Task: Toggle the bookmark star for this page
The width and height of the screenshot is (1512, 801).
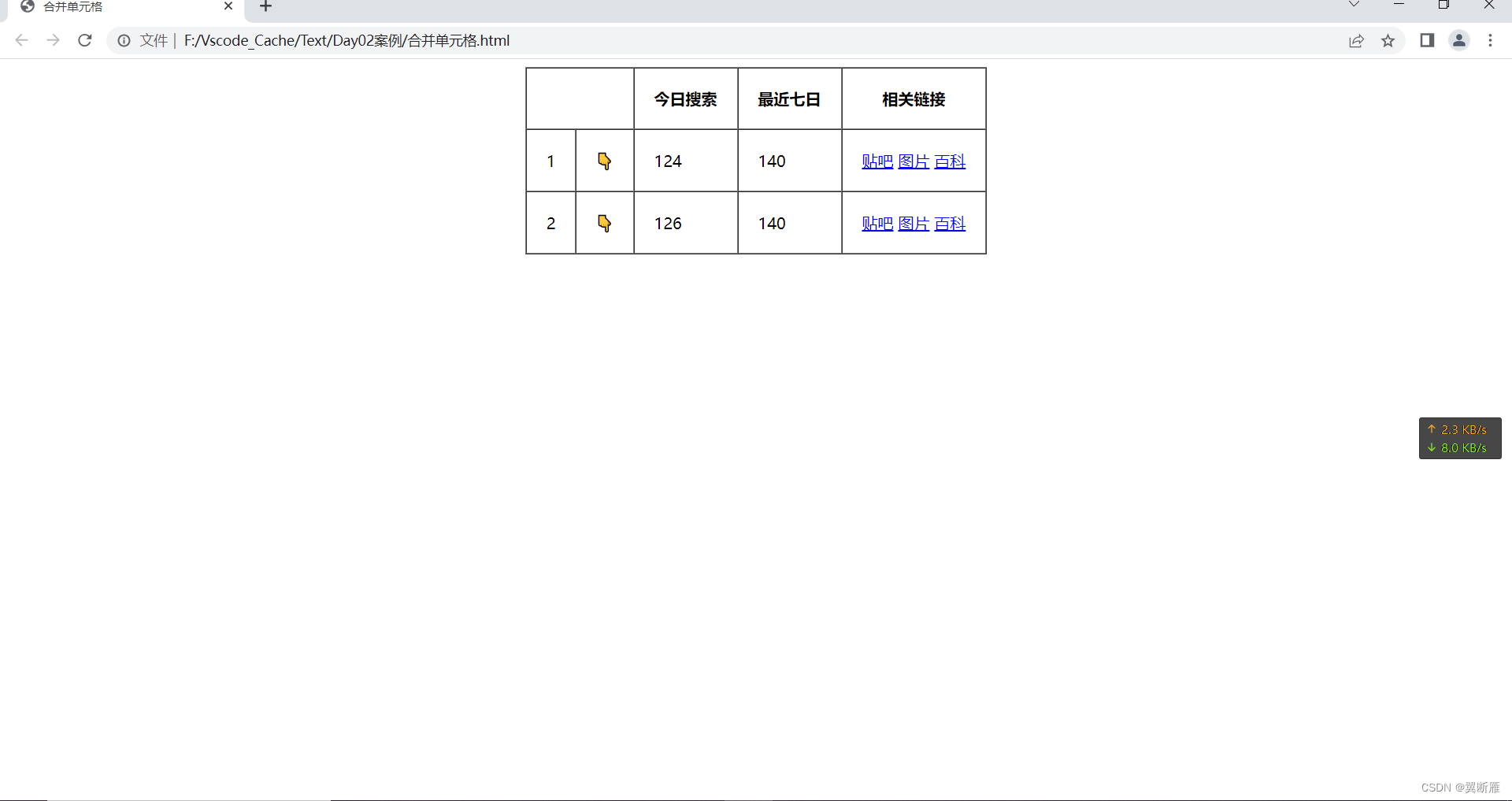Action: coord(1388,40)
